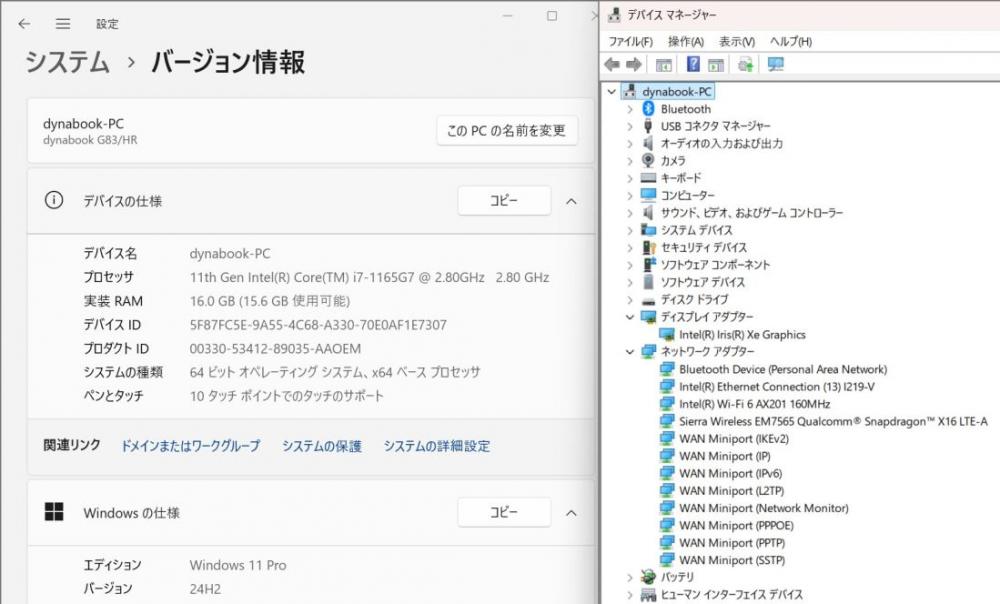The image size is (1000, 604).
Task: Select Sierra Wireless EM7565 LTE-A adapter
Action: [x=833, y=421]
